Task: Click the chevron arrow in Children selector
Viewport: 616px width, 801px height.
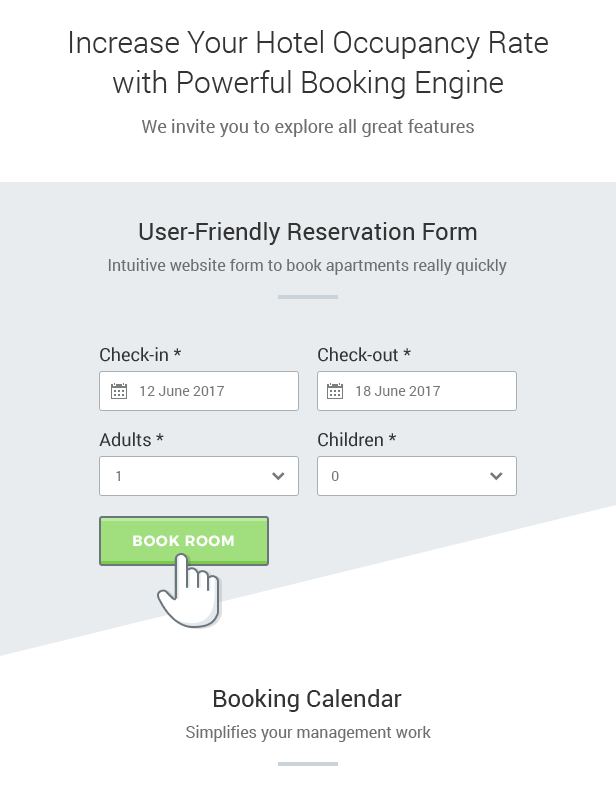Action: 496,476
